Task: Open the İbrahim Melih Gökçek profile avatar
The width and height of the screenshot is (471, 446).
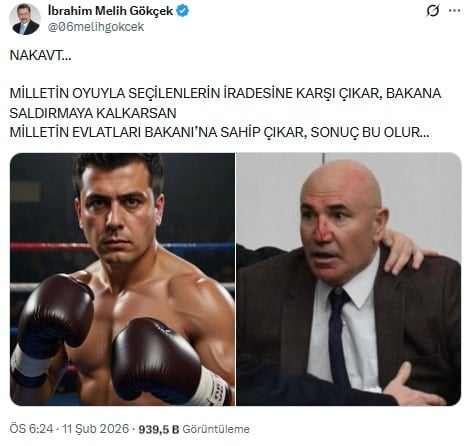Action: tap(24, 19)
